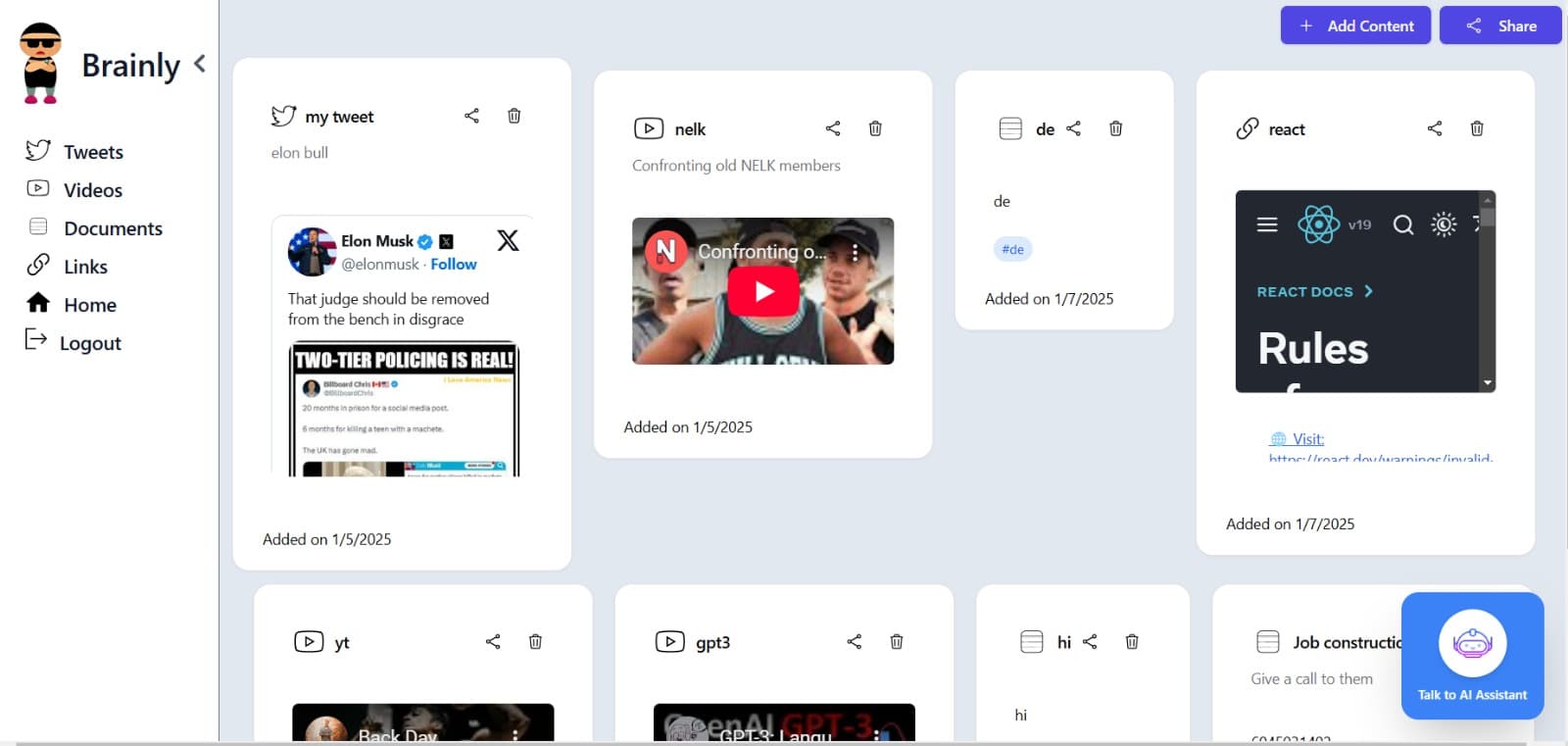Delete the 'hi' document card

coord(1132,641)
